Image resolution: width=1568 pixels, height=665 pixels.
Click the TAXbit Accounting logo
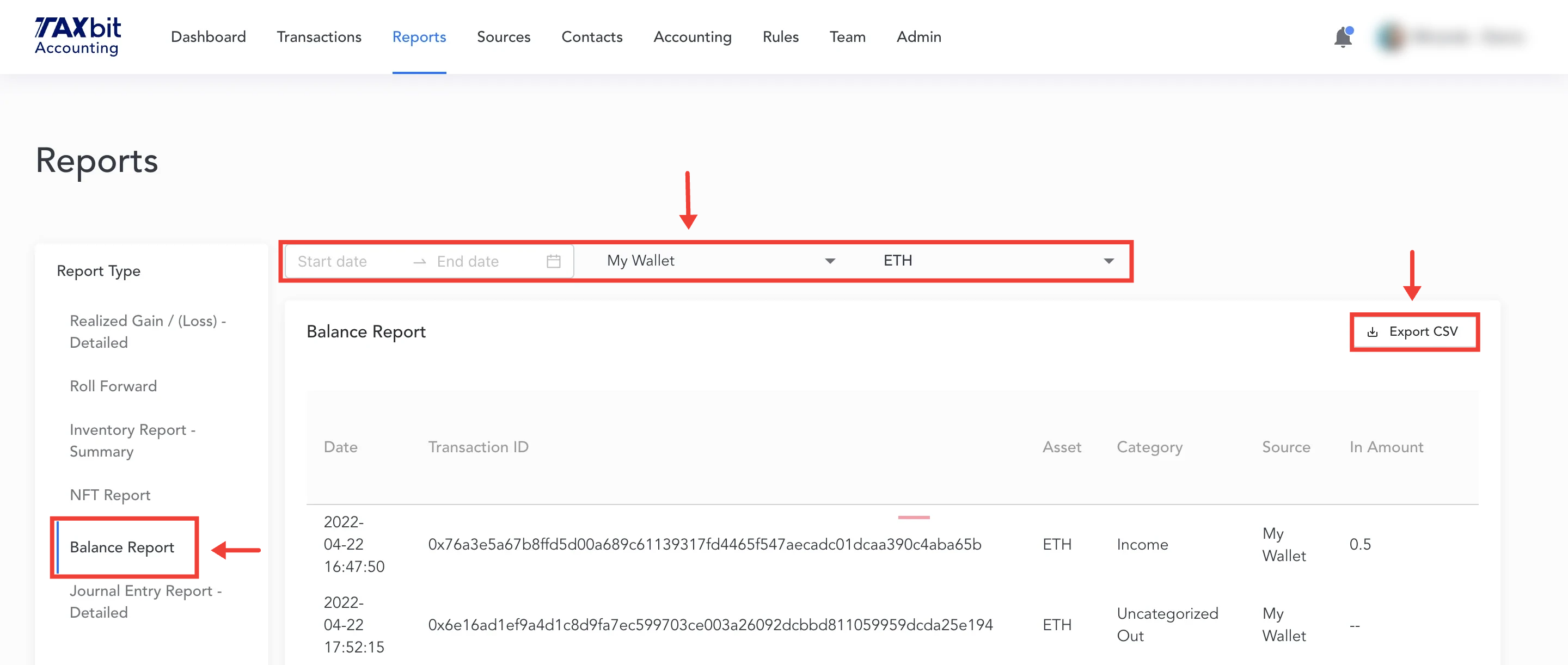[x=77, y=35]
